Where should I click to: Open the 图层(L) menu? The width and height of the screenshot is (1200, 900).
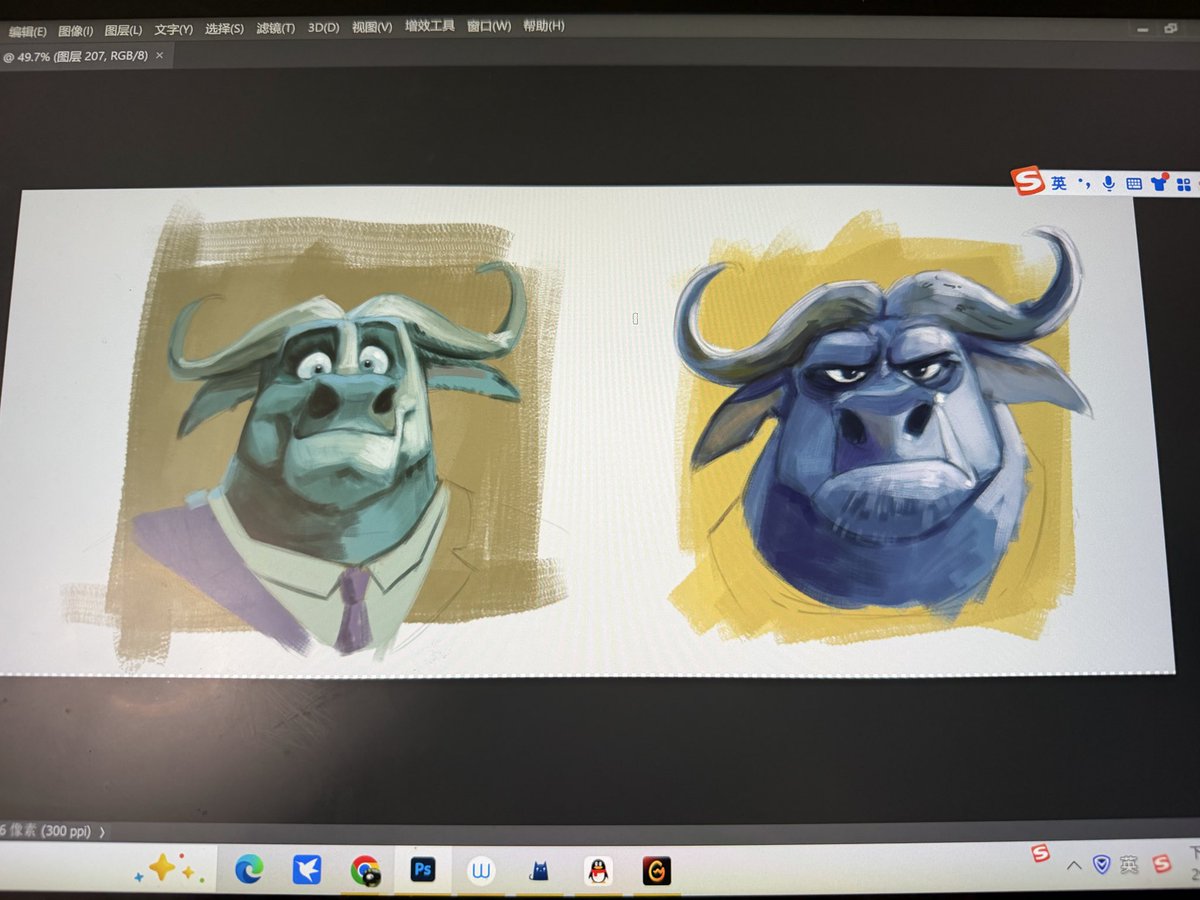coord(123,30)
